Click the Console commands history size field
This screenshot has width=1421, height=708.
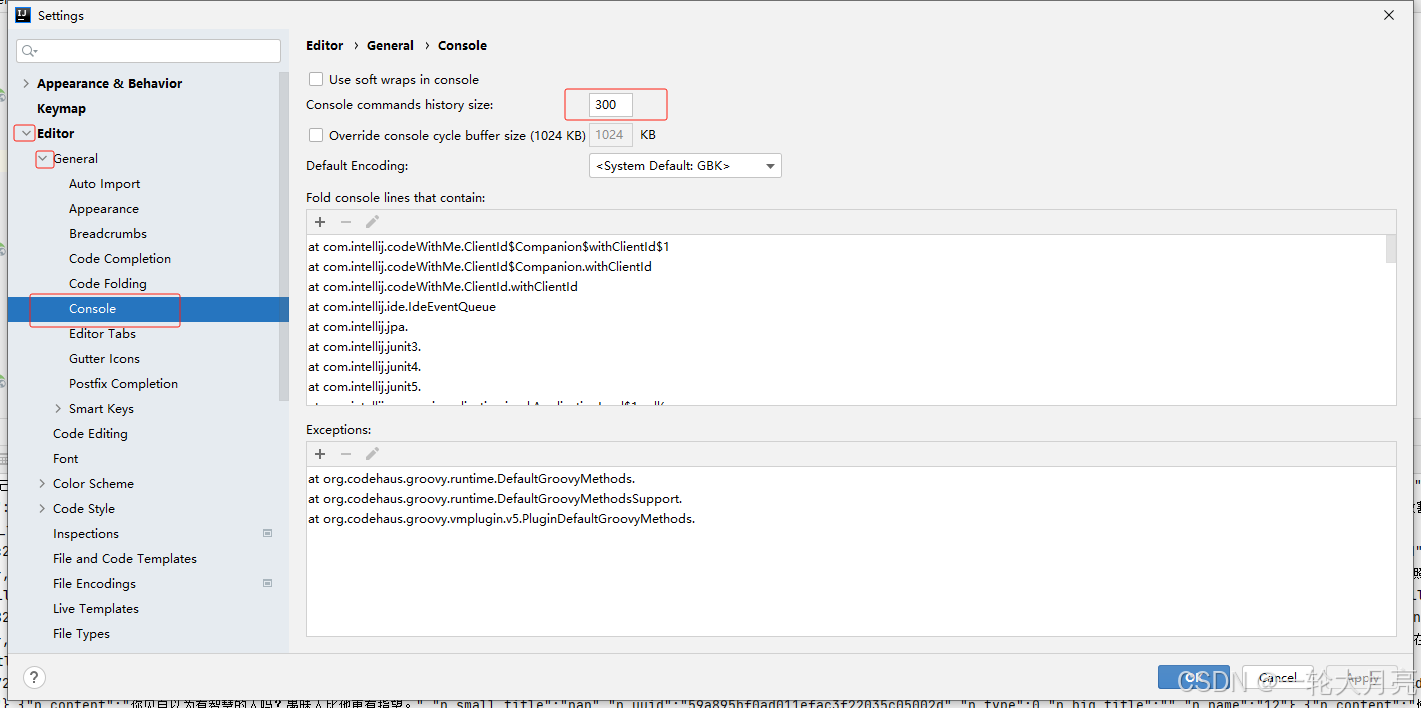[x=615, y=104]
